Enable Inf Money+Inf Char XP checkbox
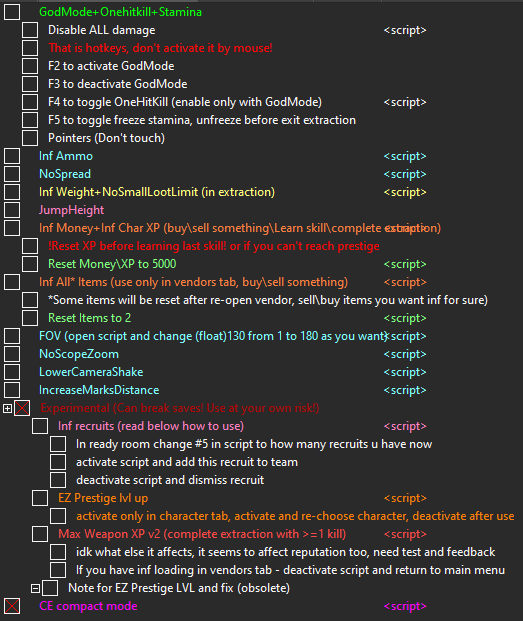The width and height of the screenshot is (523, 621). 12,228
